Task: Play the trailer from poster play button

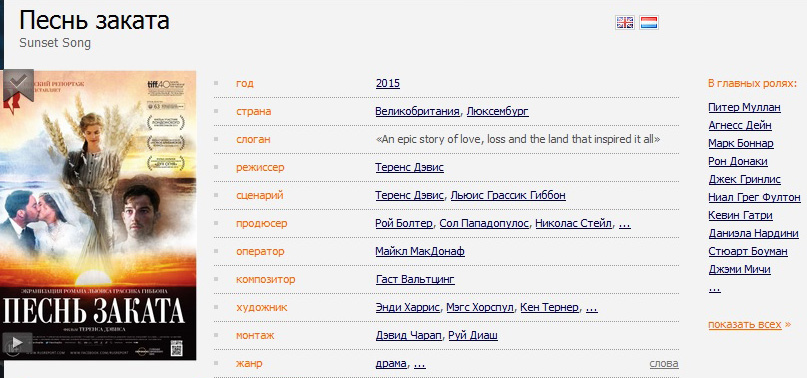Action: pyautogui.click(x=17, y=342)
